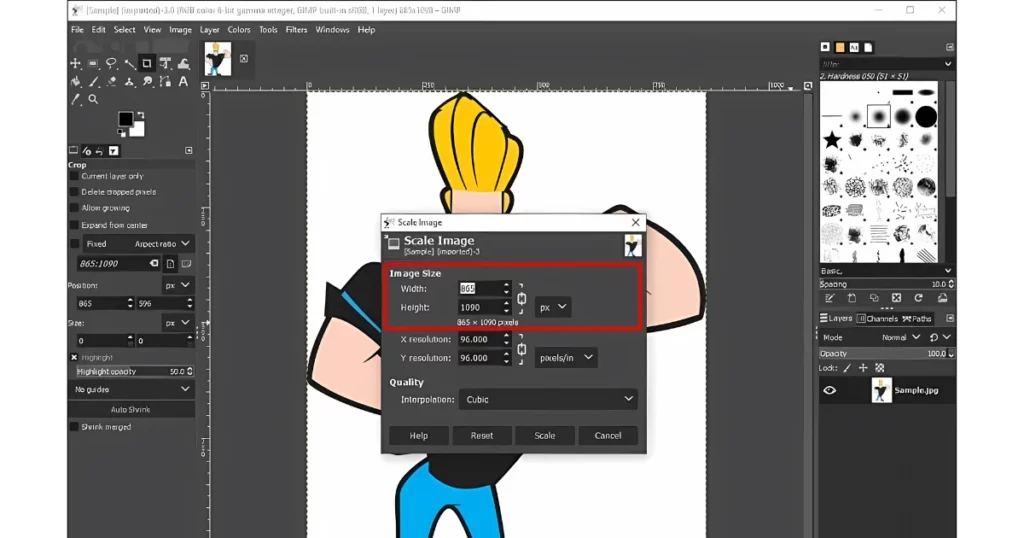Select the Zoom magnifier tool
The height and width of the screenshot is (538, 1024).
point(93,99)
